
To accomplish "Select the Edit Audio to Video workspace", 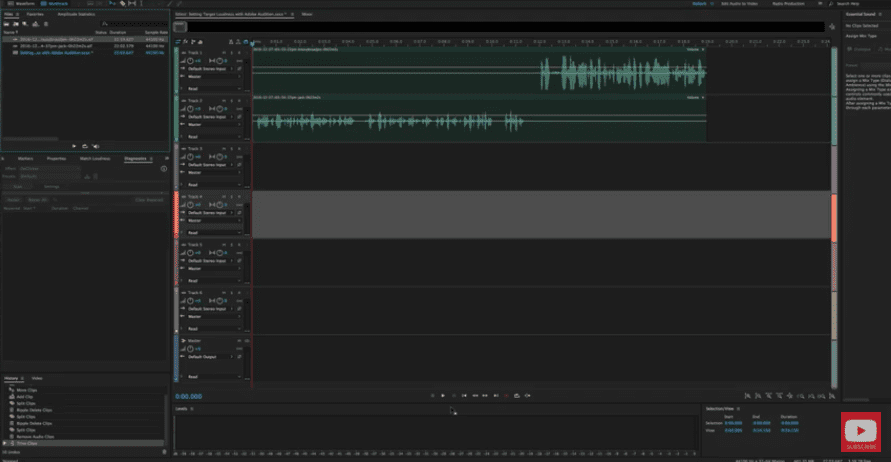I will point(739,3).
